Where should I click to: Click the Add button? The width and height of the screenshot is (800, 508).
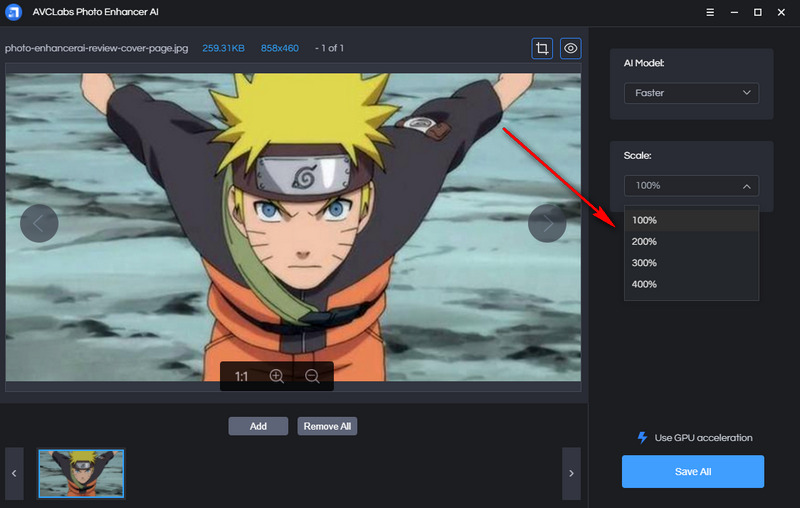click(x=258, y=426)
